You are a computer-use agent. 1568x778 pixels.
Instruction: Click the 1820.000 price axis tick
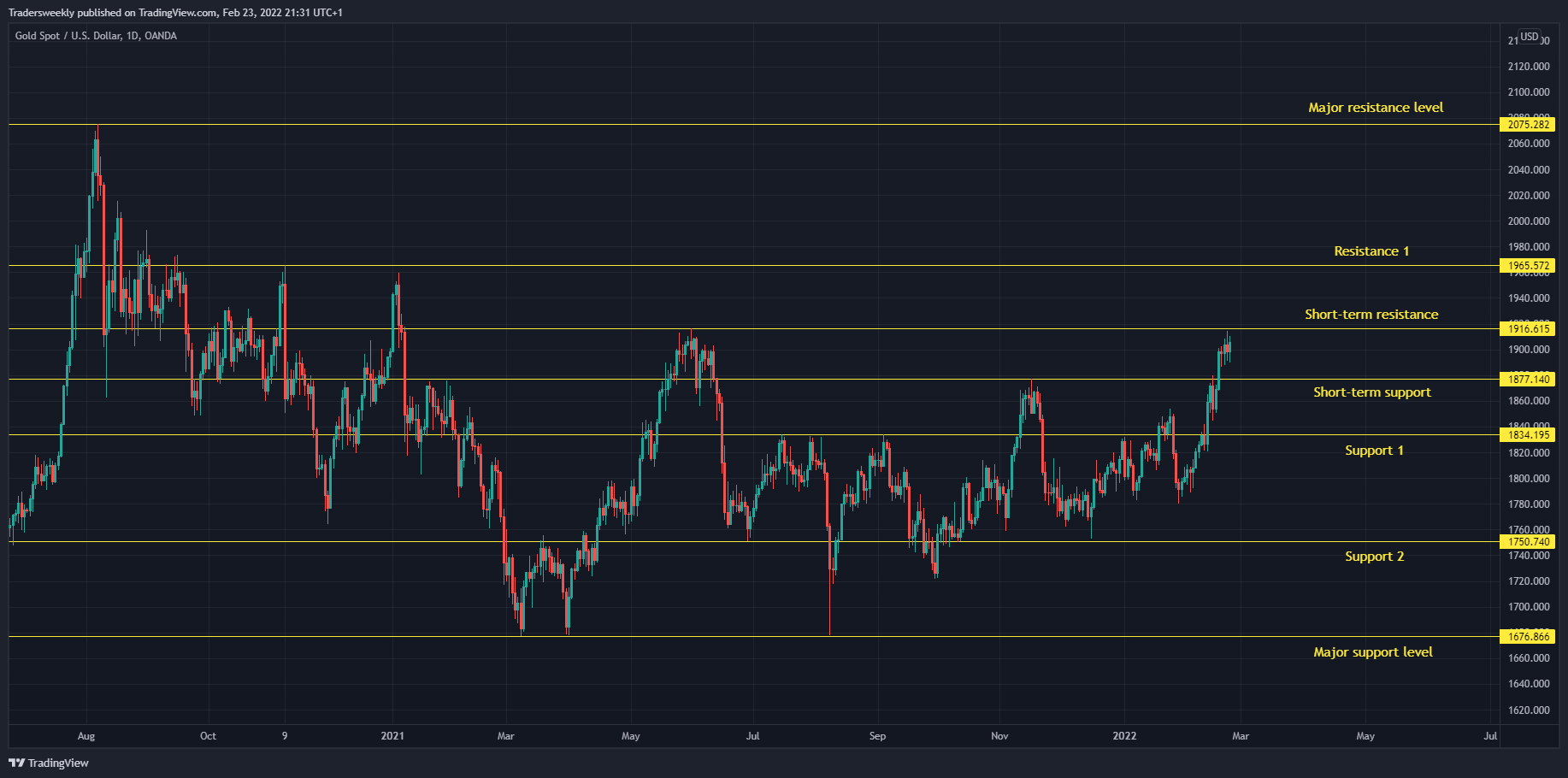pos(1529,453)
